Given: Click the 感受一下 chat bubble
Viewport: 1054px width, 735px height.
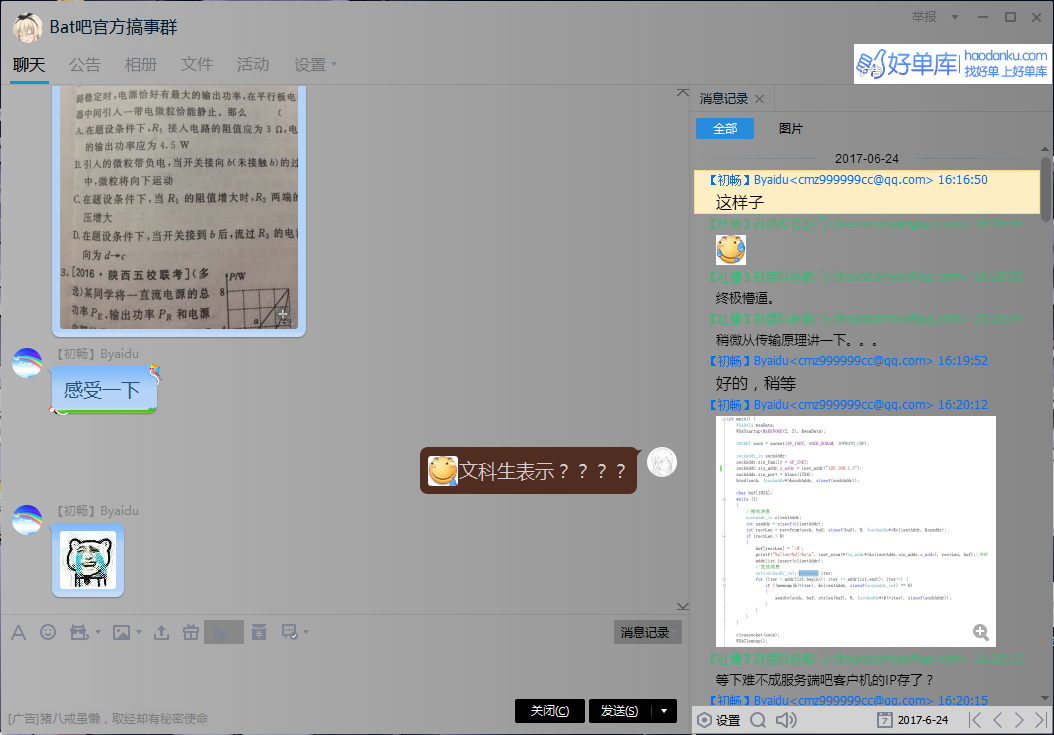Looking at the screenshot, I should (104, 389).
